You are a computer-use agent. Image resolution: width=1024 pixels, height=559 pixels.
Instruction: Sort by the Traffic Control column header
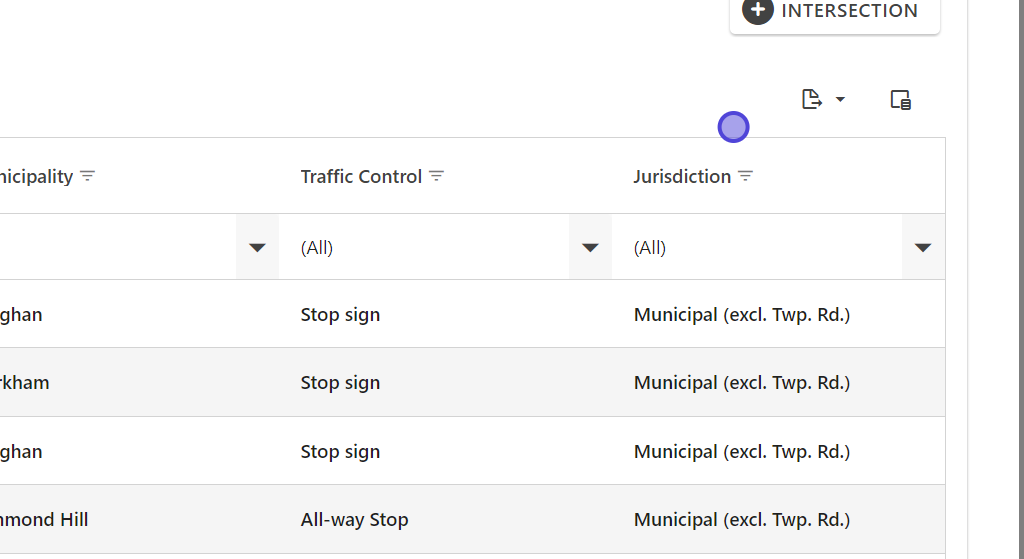click(x=361, y=176)
